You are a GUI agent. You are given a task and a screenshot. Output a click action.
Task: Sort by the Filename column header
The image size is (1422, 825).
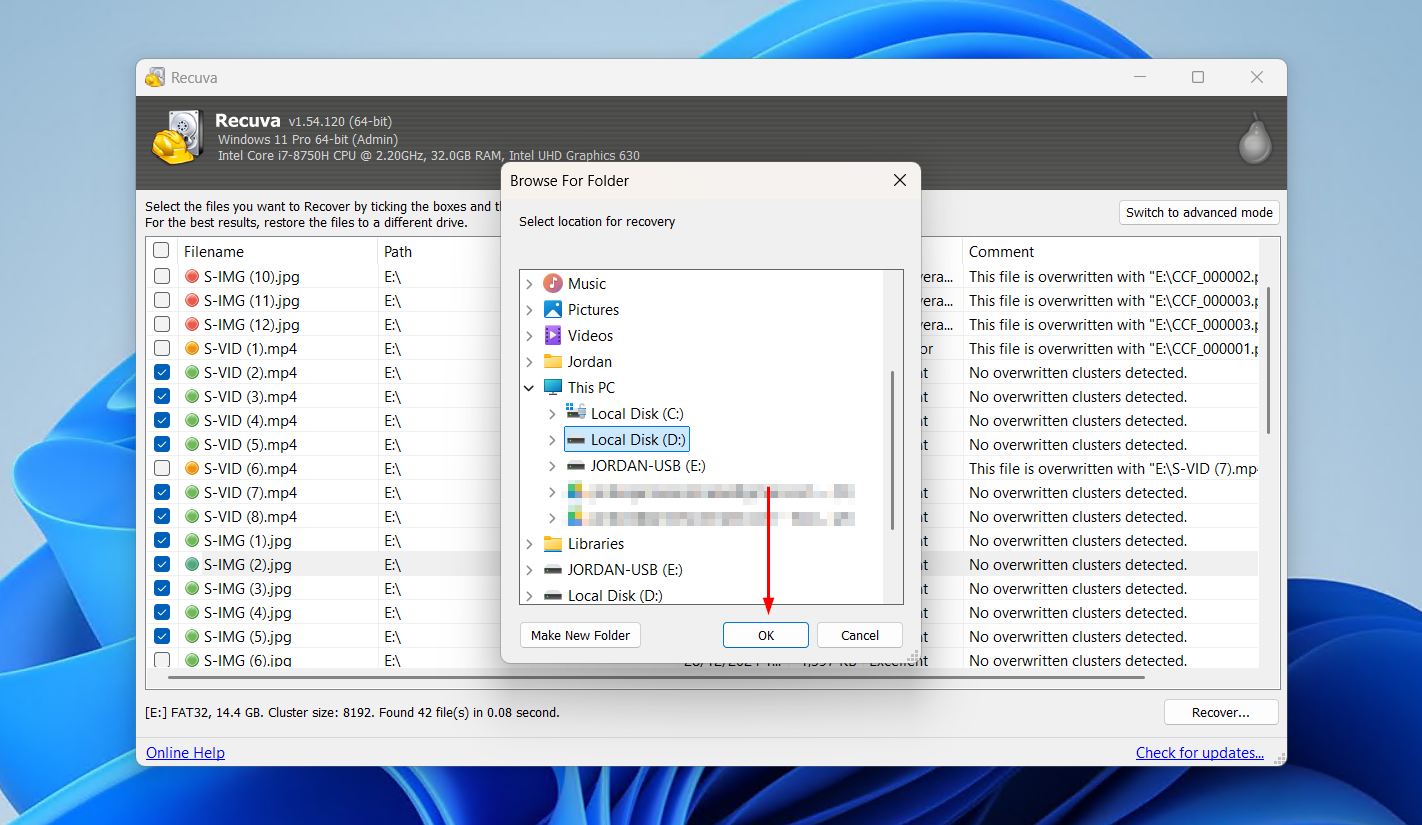click(x=214, y=252)
